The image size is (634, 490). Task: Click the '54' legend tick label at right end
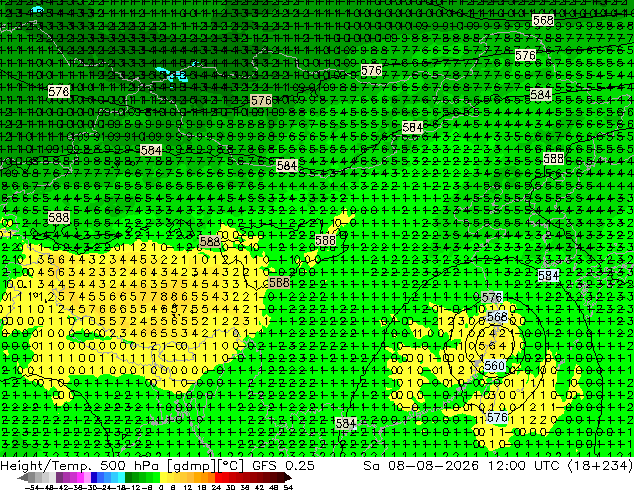(288, 487)
